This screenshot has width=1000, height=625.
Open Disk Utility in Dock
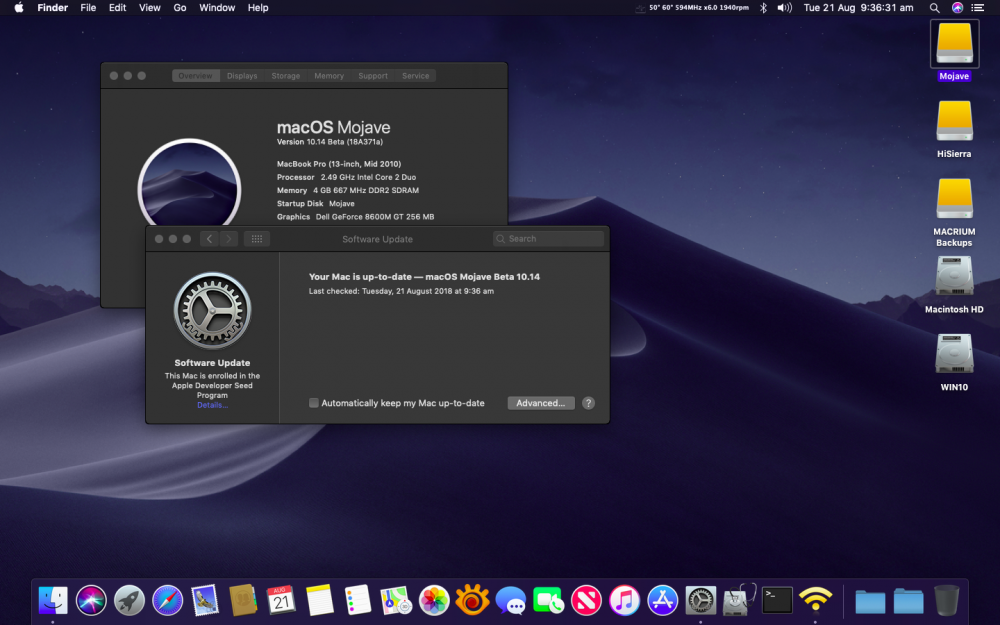(739, 600)
